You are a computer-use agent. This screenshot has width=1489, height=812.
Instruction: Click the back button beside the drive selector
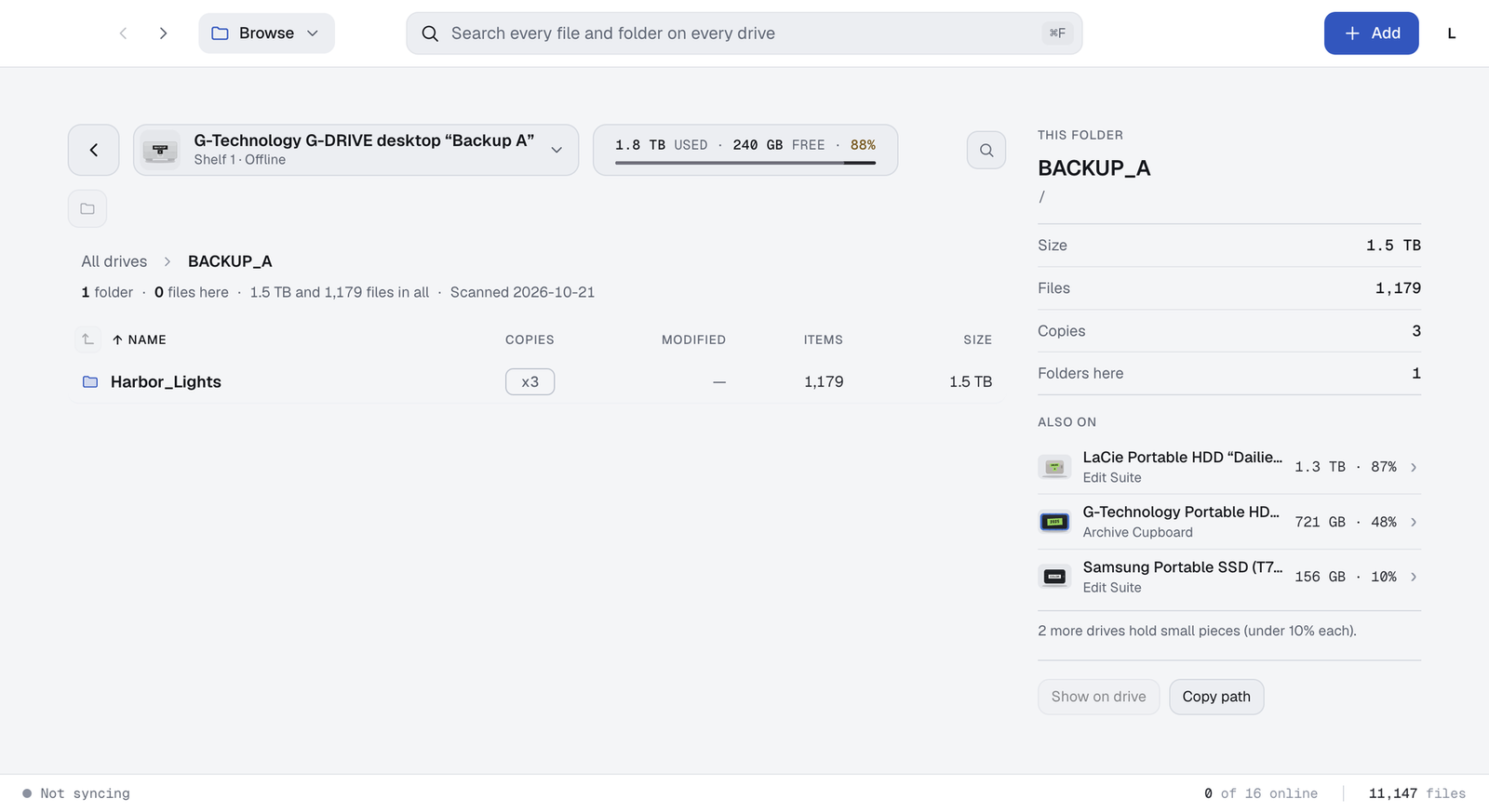tap(93, 150)
